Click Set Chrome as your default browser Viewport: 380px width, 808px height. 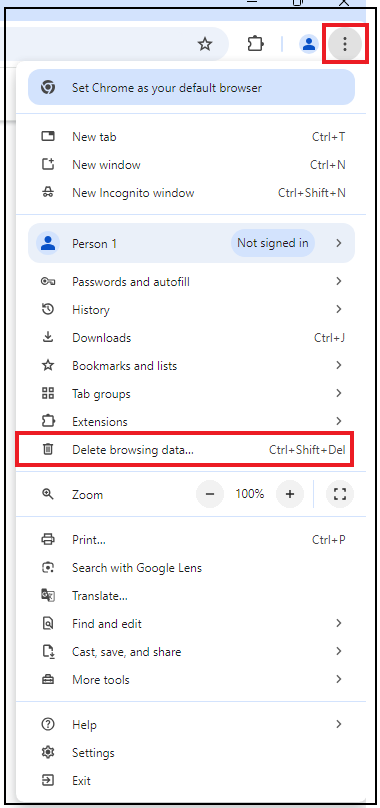pos(191,87)
